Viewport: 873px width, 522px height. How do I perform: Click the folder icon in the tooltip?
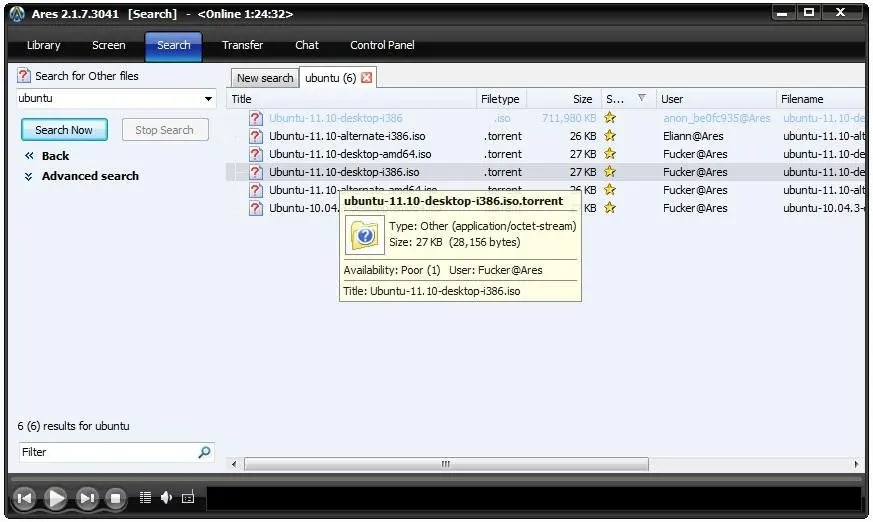pos(365,235)
